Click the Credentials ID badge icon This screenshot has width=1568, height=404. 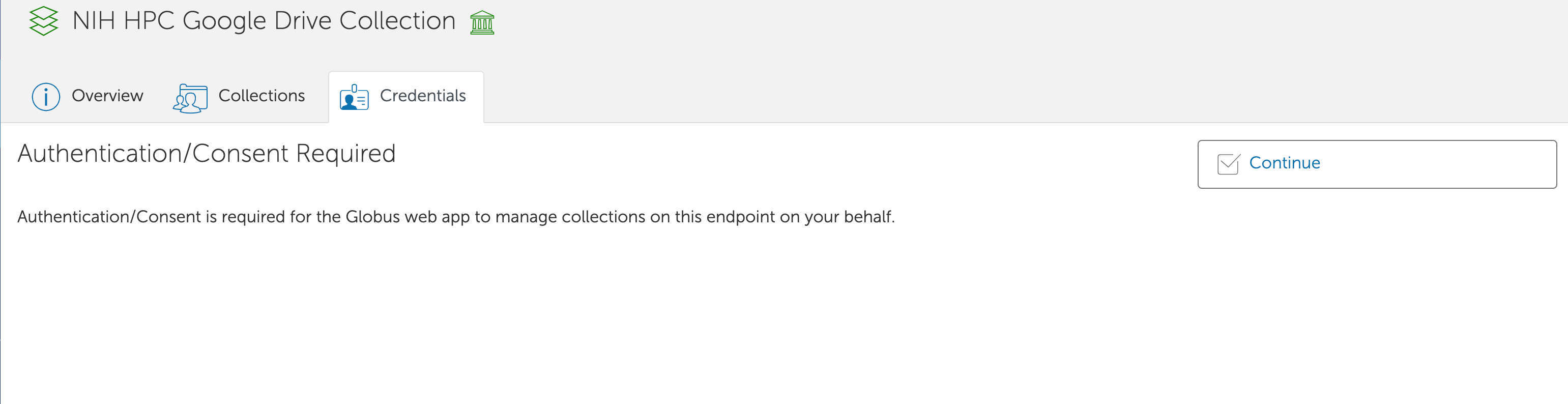[354, 97]
